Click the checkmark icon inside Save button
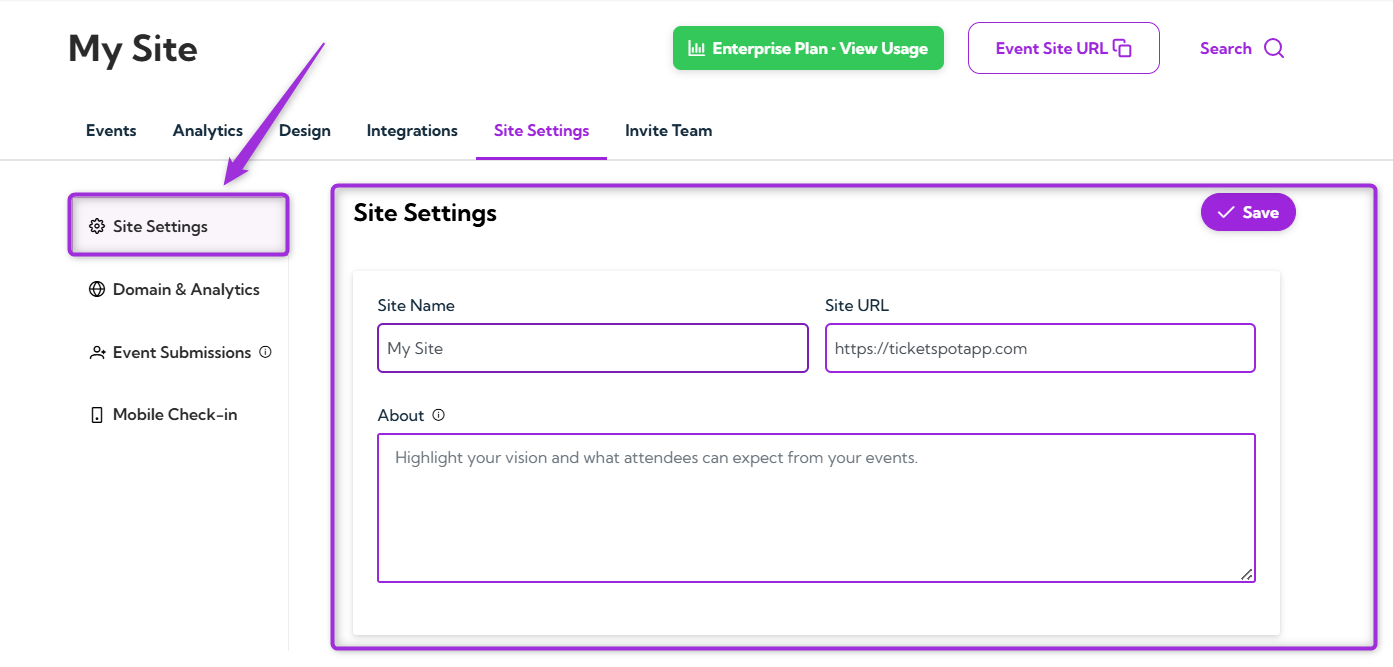The image size is (1393, 667). click(x=1226, y=212)
